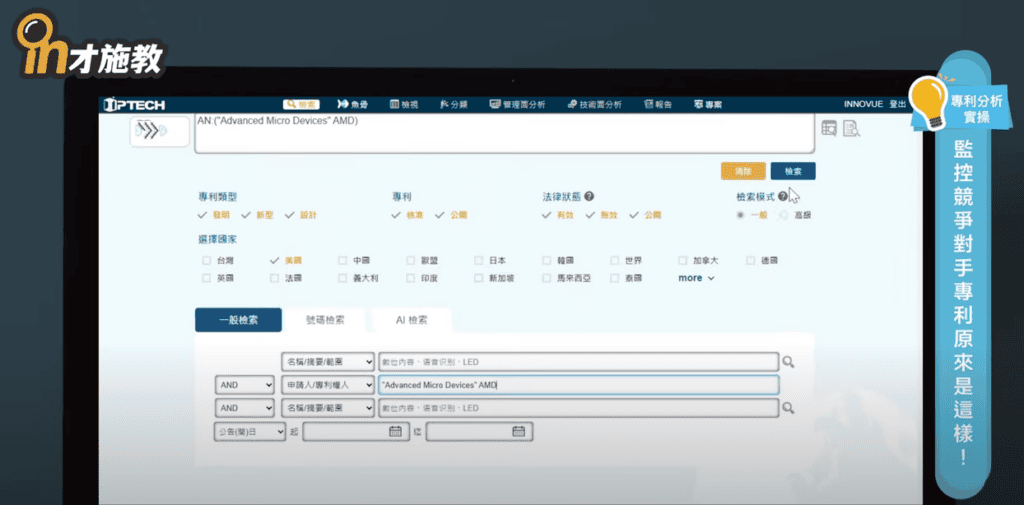Open the 公告(開)日 date type dropdown
Screen dimensions: 1024x505
click(249, 432)
